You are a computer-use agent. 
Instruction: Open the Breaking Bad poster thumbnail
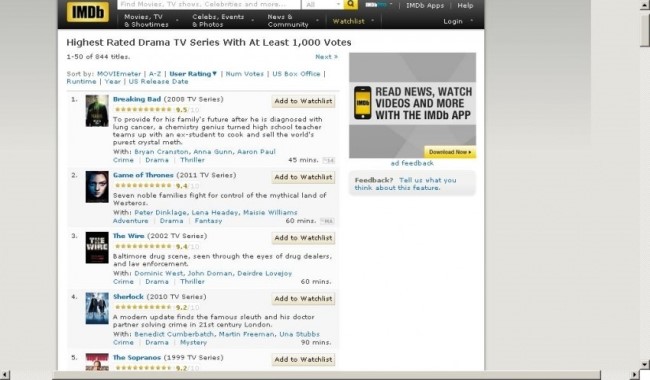(97, 111)
